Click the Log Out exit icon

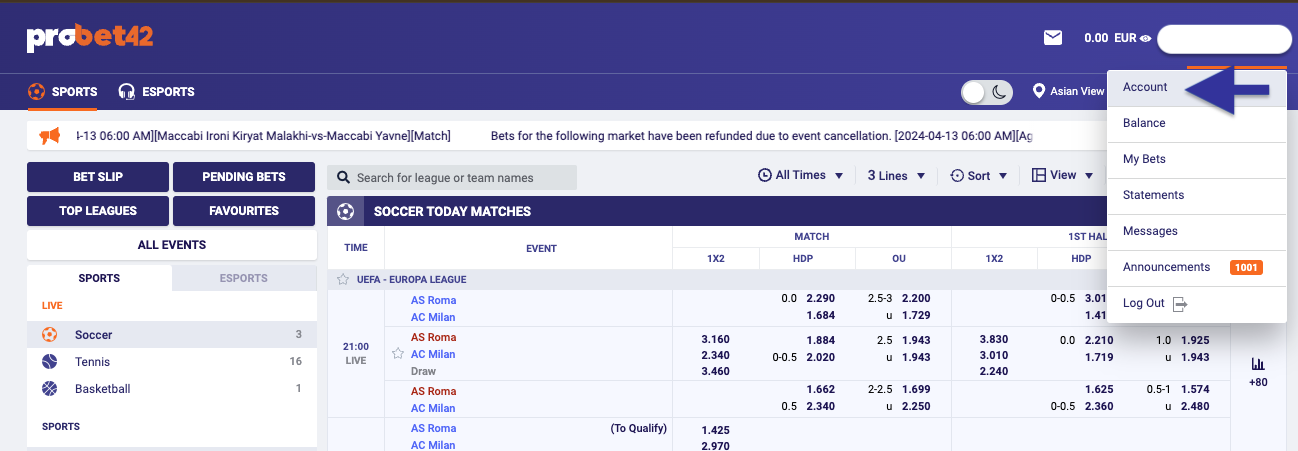1180,303
